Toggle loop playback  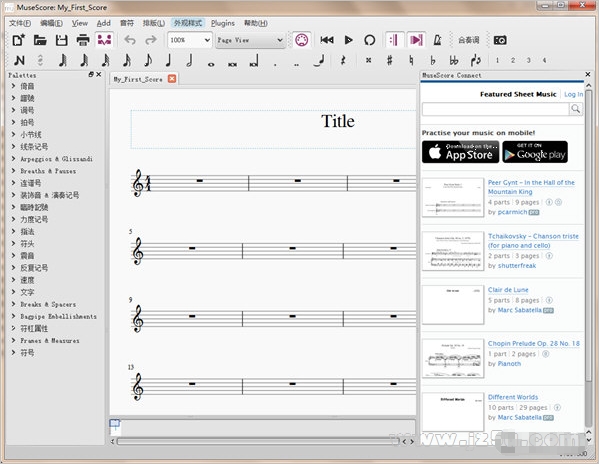(369, 40)
